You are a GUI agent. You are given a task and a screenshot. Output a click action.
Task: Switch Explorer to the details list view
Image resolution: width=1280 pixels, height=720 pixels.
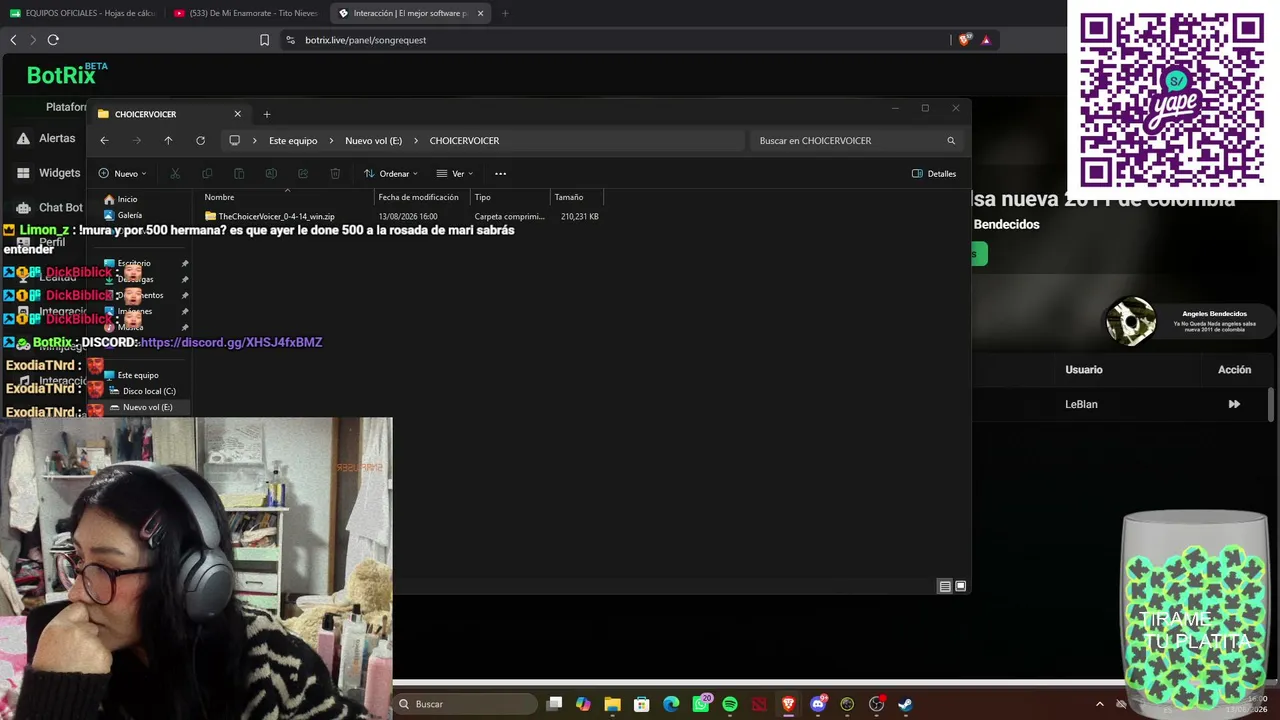click(x=945, y=586)
